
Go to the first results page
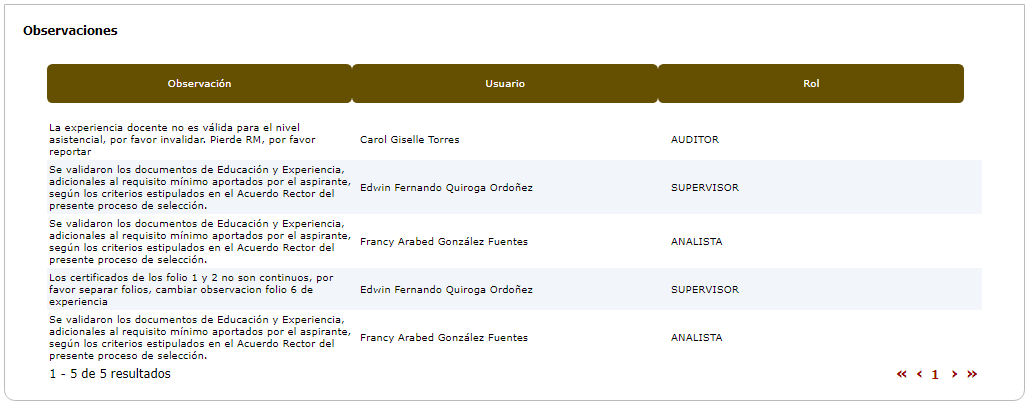[901, 374]
